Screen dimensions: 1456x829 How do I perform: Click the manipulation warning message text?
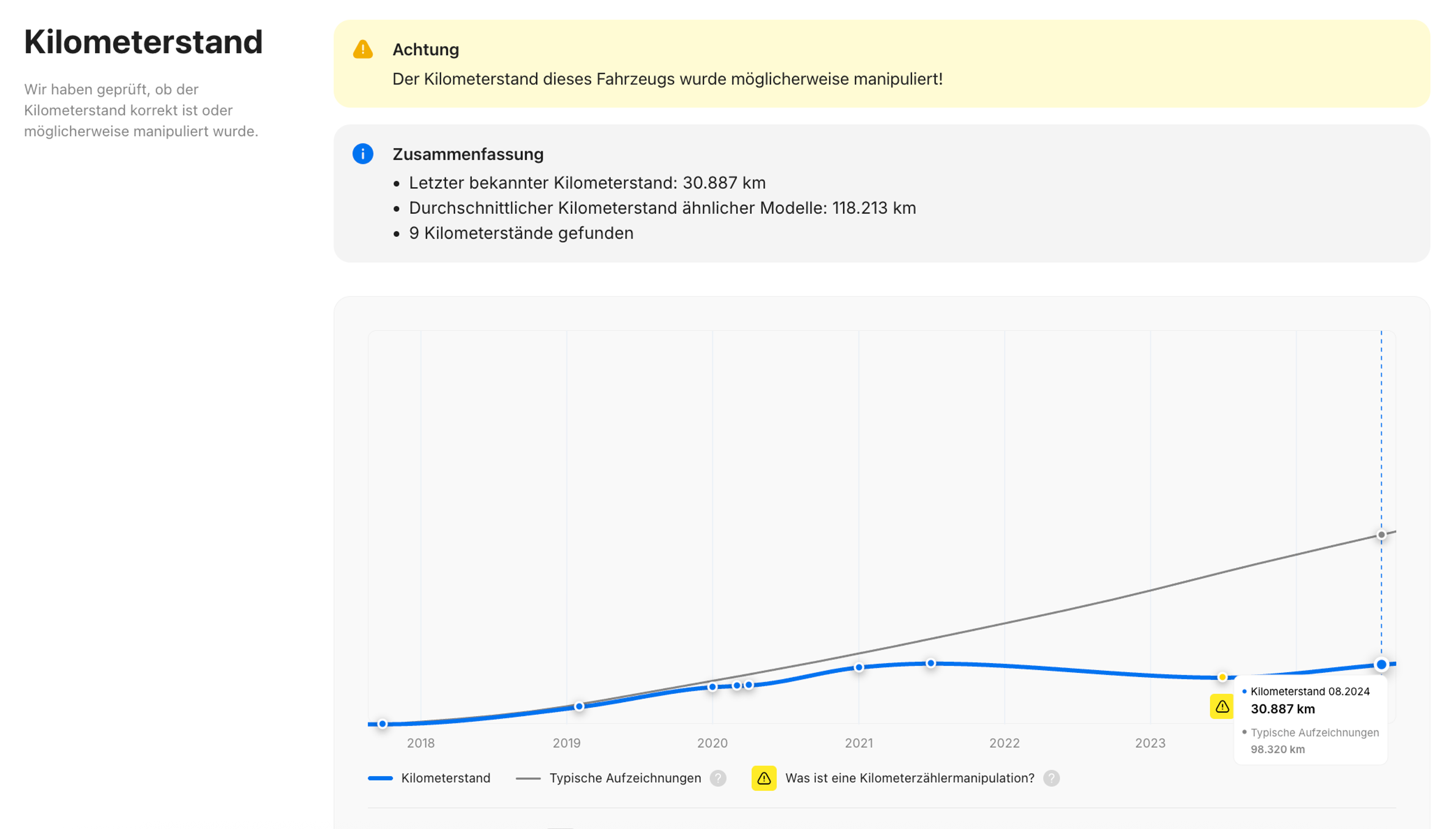pyautogui.click(x=667, y=79)
